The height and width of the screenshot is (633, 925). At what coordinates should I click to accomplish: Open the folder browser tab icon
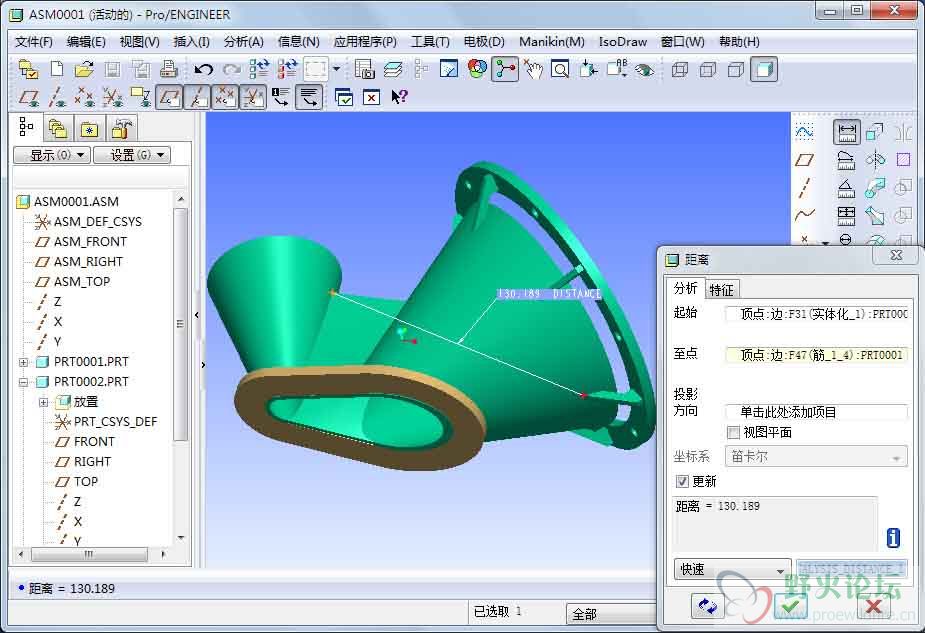pos(57,129)
